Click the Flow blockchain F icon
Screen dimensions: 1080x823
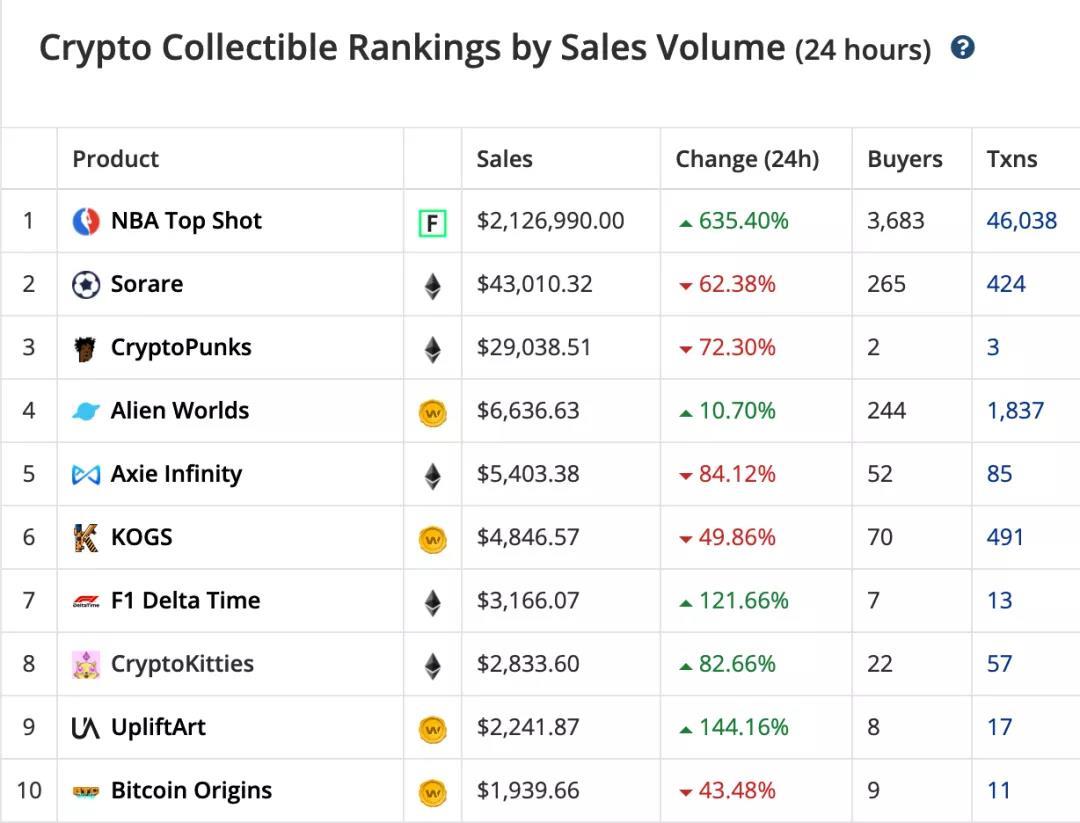click(x=432, y=223)
